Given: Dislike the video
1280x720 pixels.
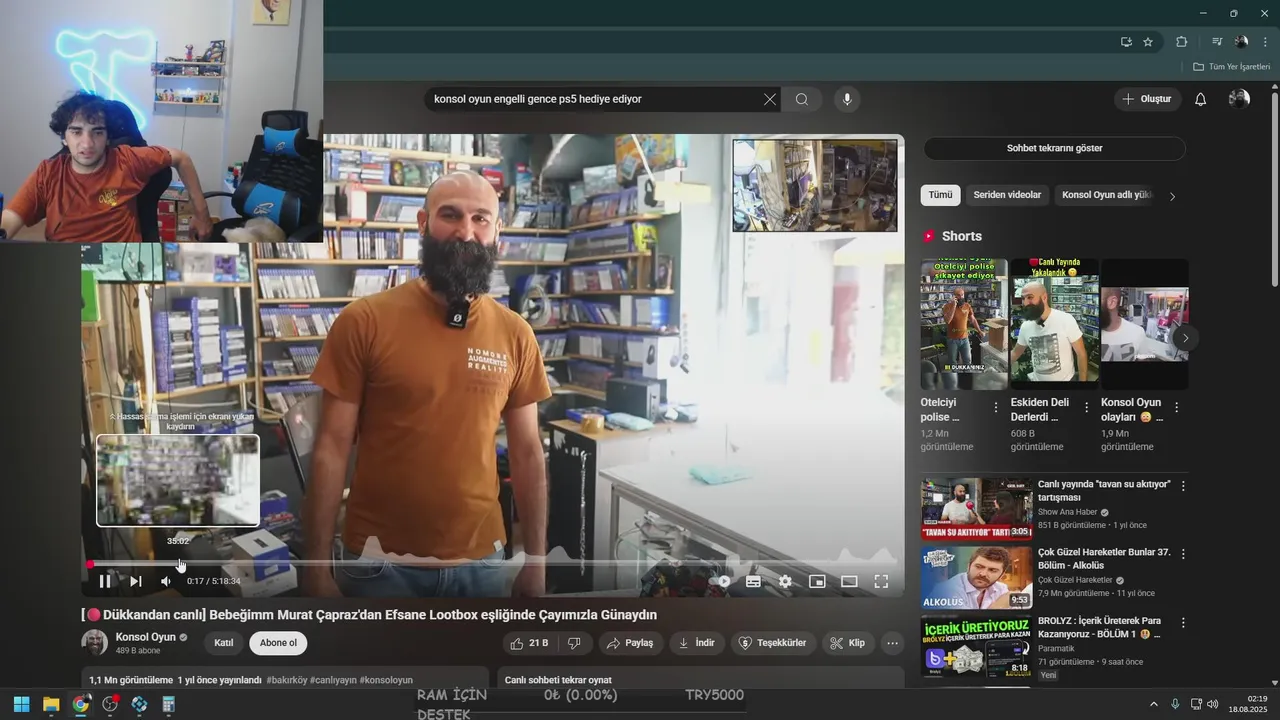Looking at the screenshot, I should pos(574,643).
